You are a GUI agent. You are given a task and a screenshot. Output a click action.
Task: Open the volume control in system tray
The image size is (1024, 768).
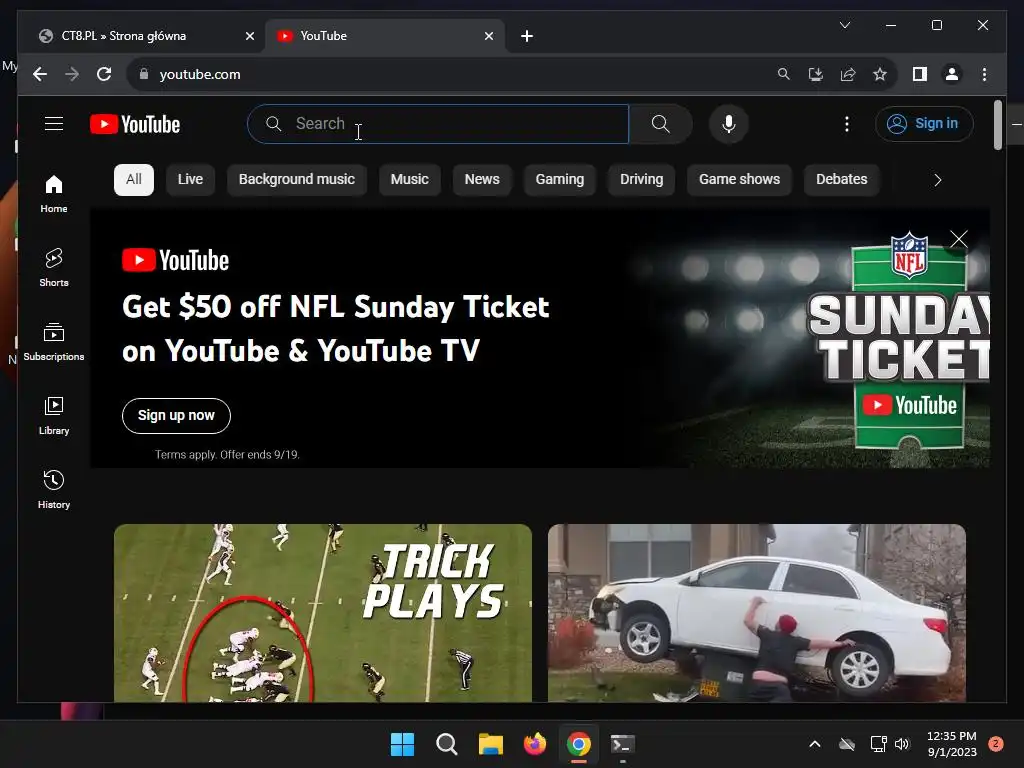pos(902,744)
